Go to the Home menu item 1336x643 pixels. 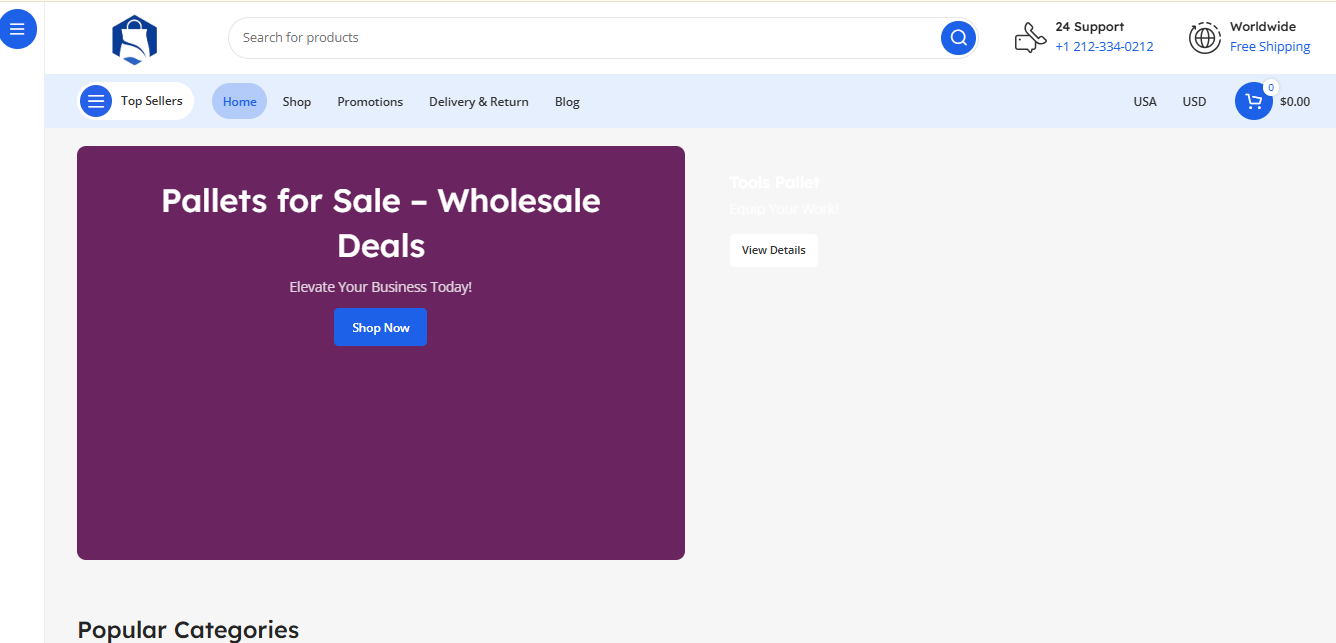[239, 101]
